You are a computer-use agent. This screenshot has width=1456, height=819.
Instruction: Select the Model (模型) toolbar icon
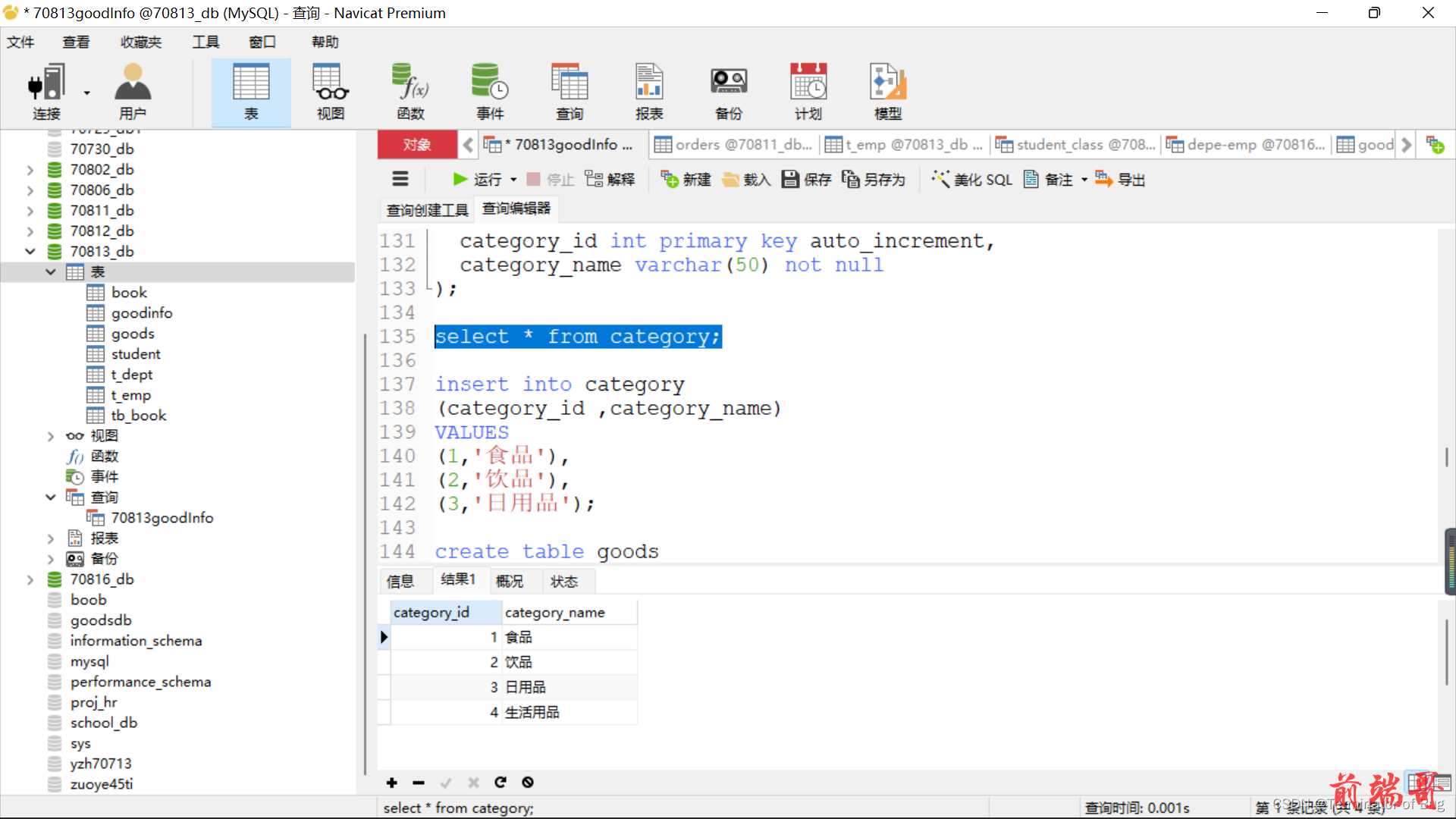(888, 92)
